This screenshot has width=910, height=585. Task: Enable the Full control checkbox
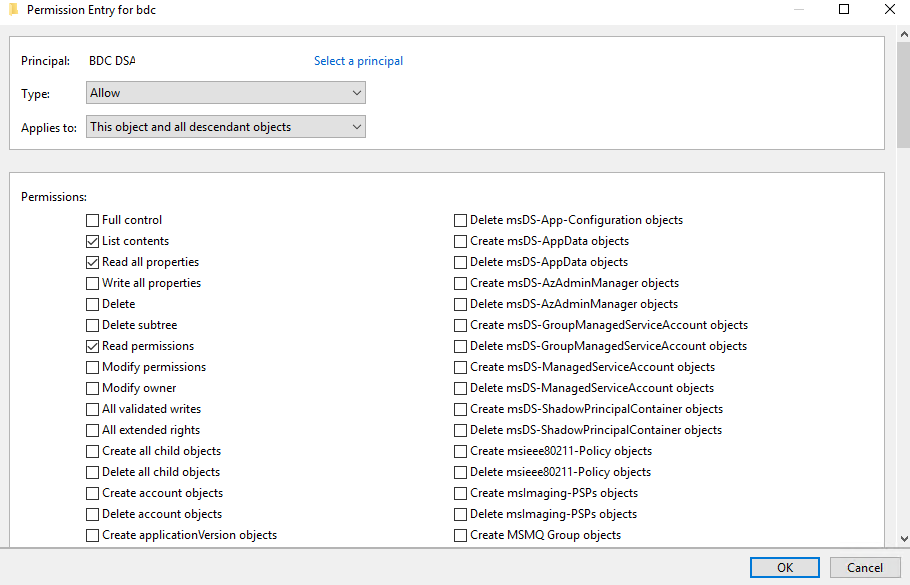[x=93, y=220]
